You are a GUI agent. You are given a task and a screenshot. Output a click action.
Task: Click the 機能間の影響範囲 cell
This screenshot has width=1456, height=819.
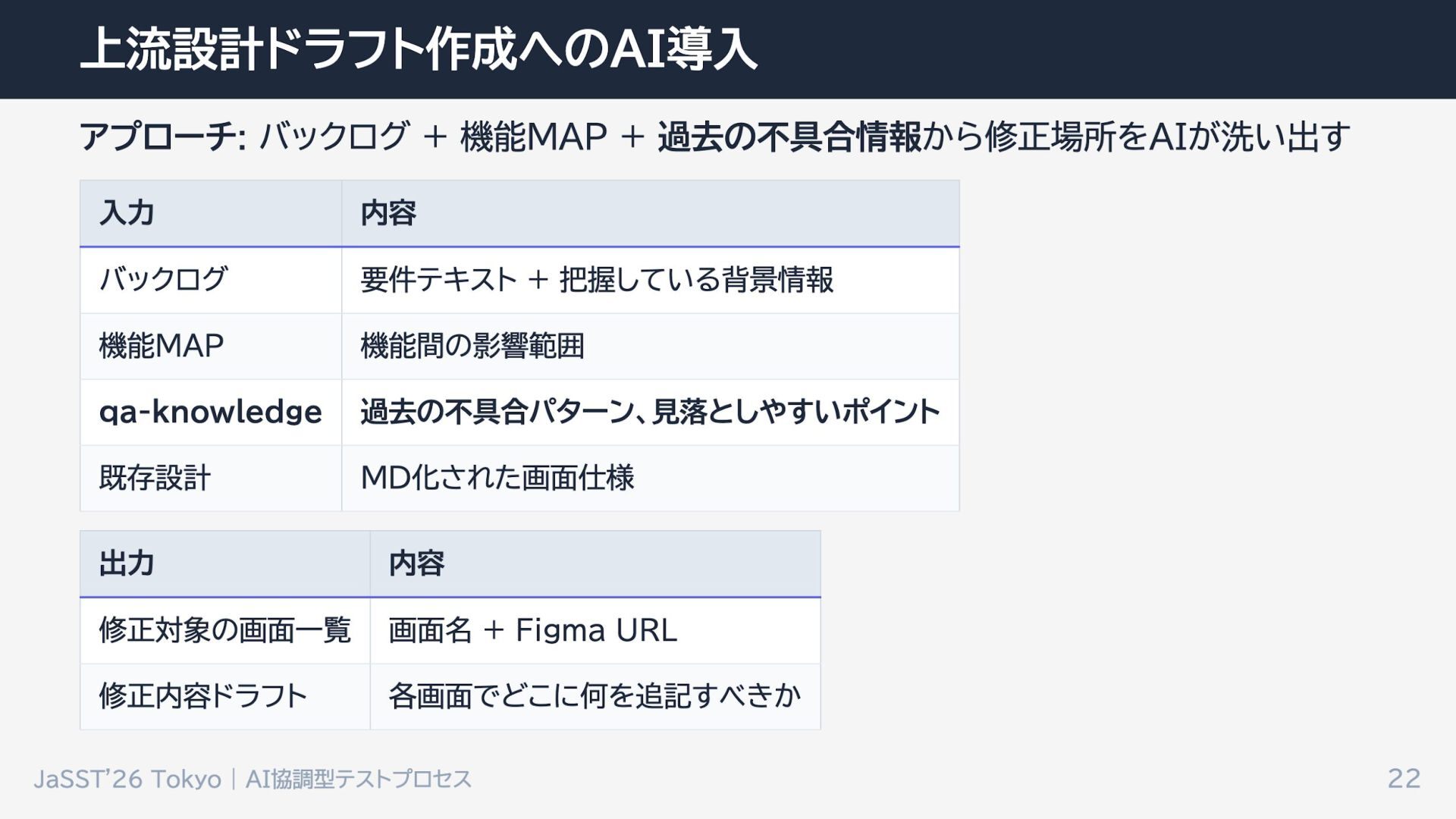click(x=472, y=346)
